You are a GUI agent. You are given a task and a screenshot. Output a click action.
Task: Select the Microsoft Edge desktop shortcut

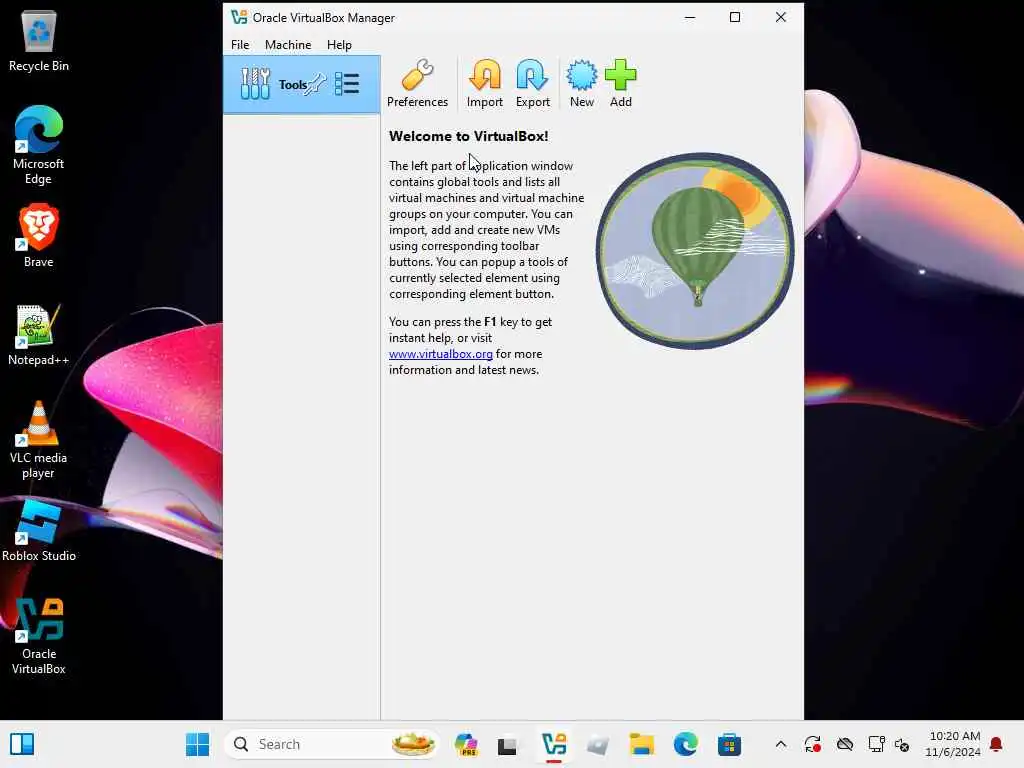(39, 145)
